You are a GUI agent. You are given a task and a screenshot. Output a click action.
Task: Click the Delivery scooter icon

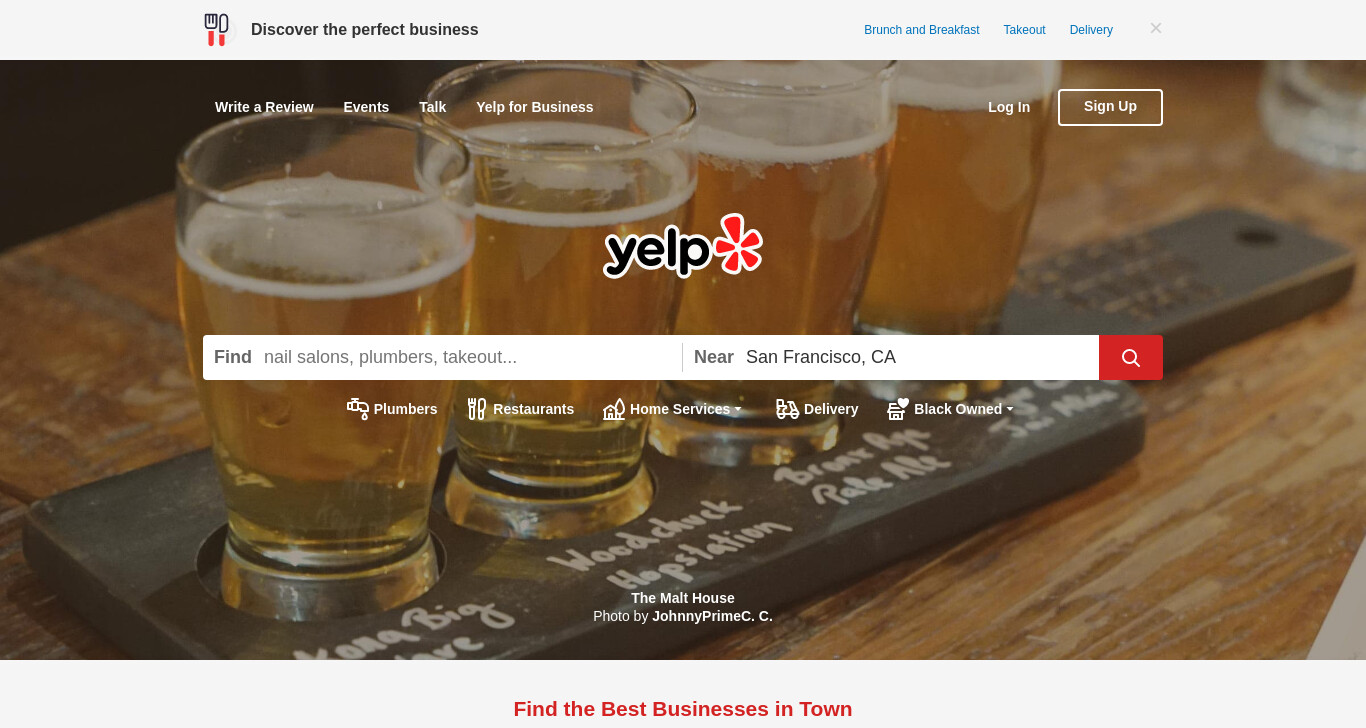(787, 409)
